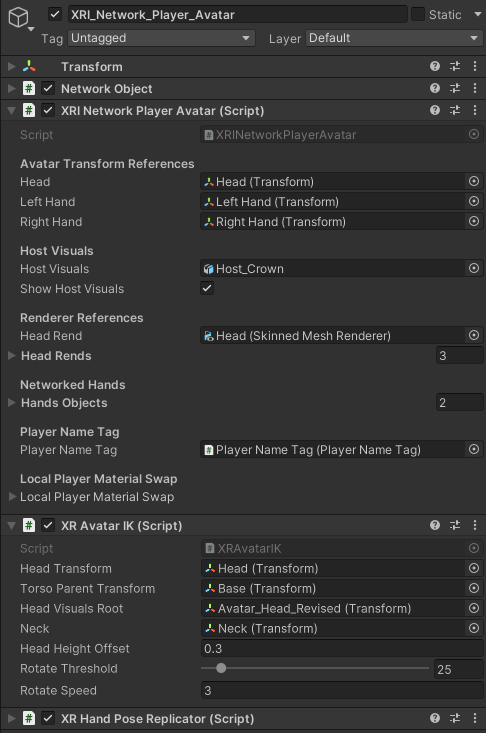Open Network Object three-dot menu

[x=475, y=88]
